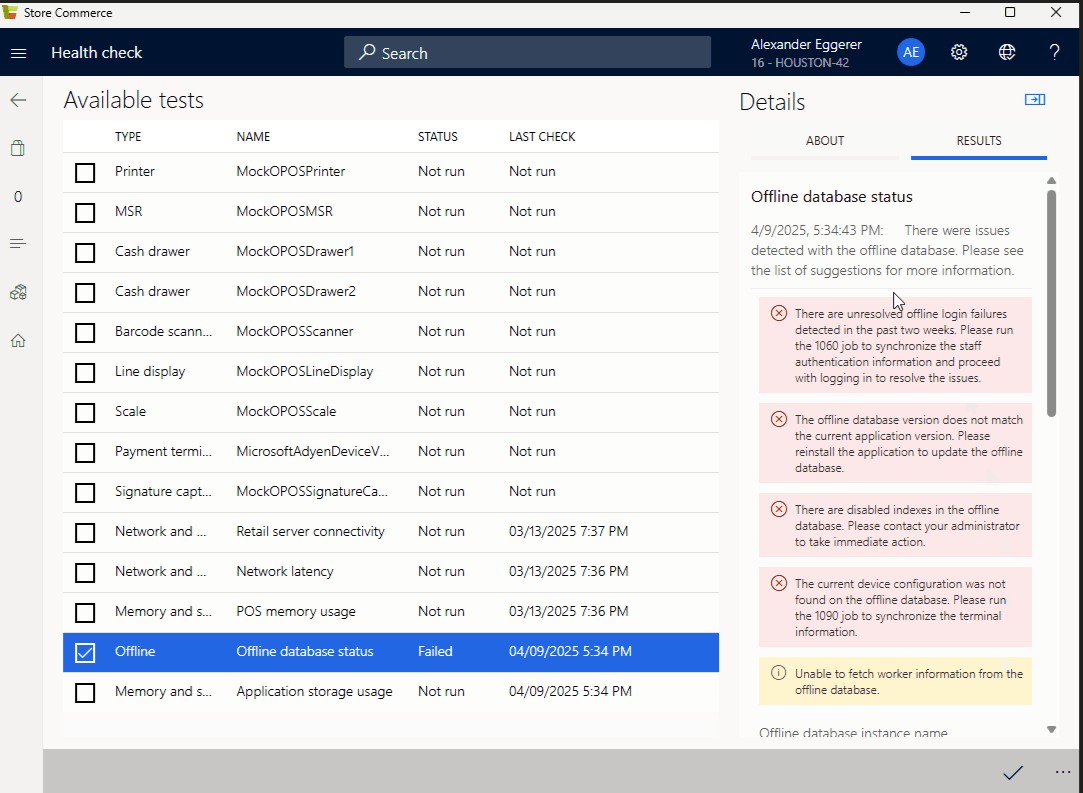Open Settings via the gear icon
This screenshot has width=1083, height=793.
(958, 51)
